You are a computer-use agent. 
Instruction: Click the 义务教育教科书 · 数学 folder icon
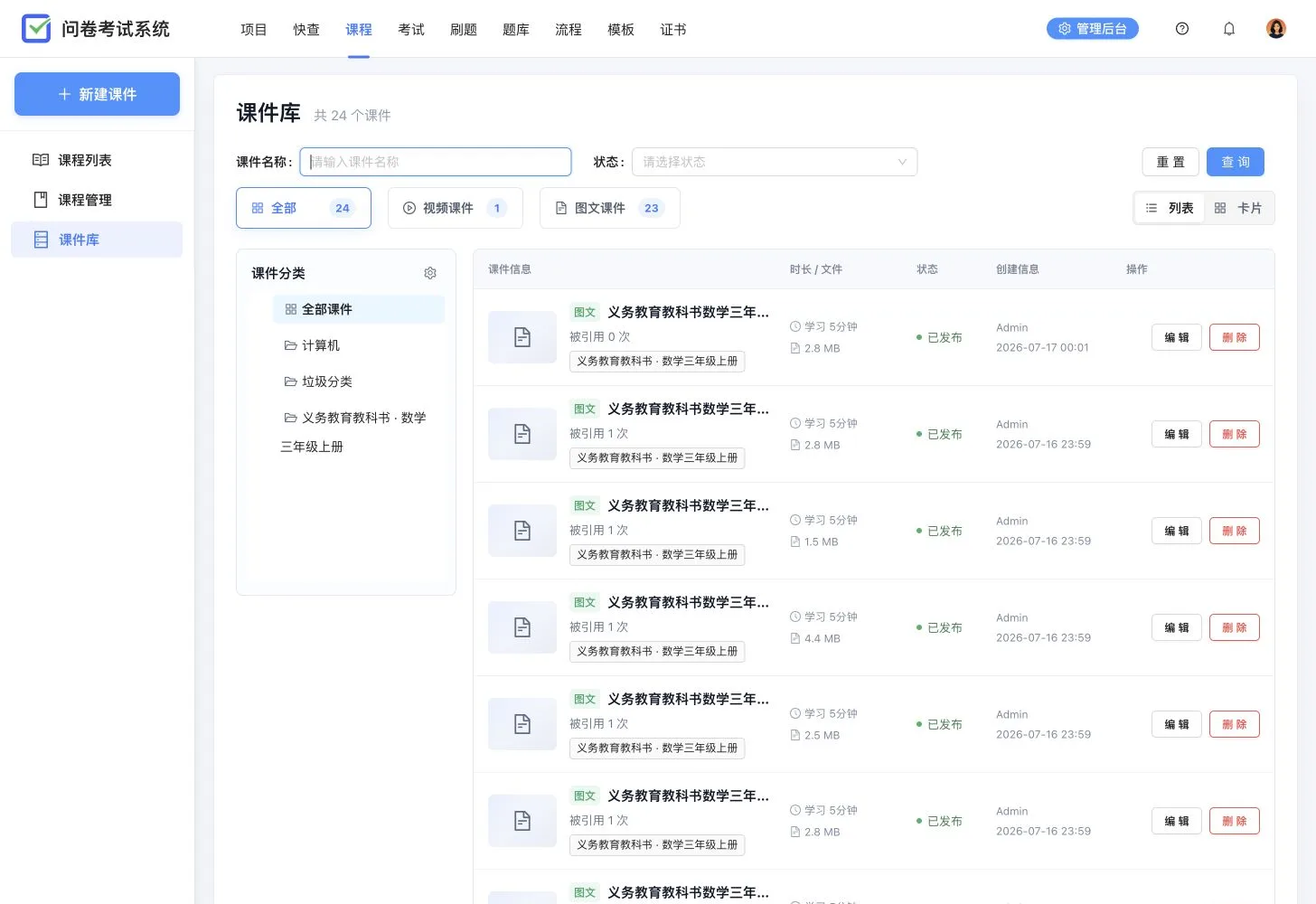291,418
